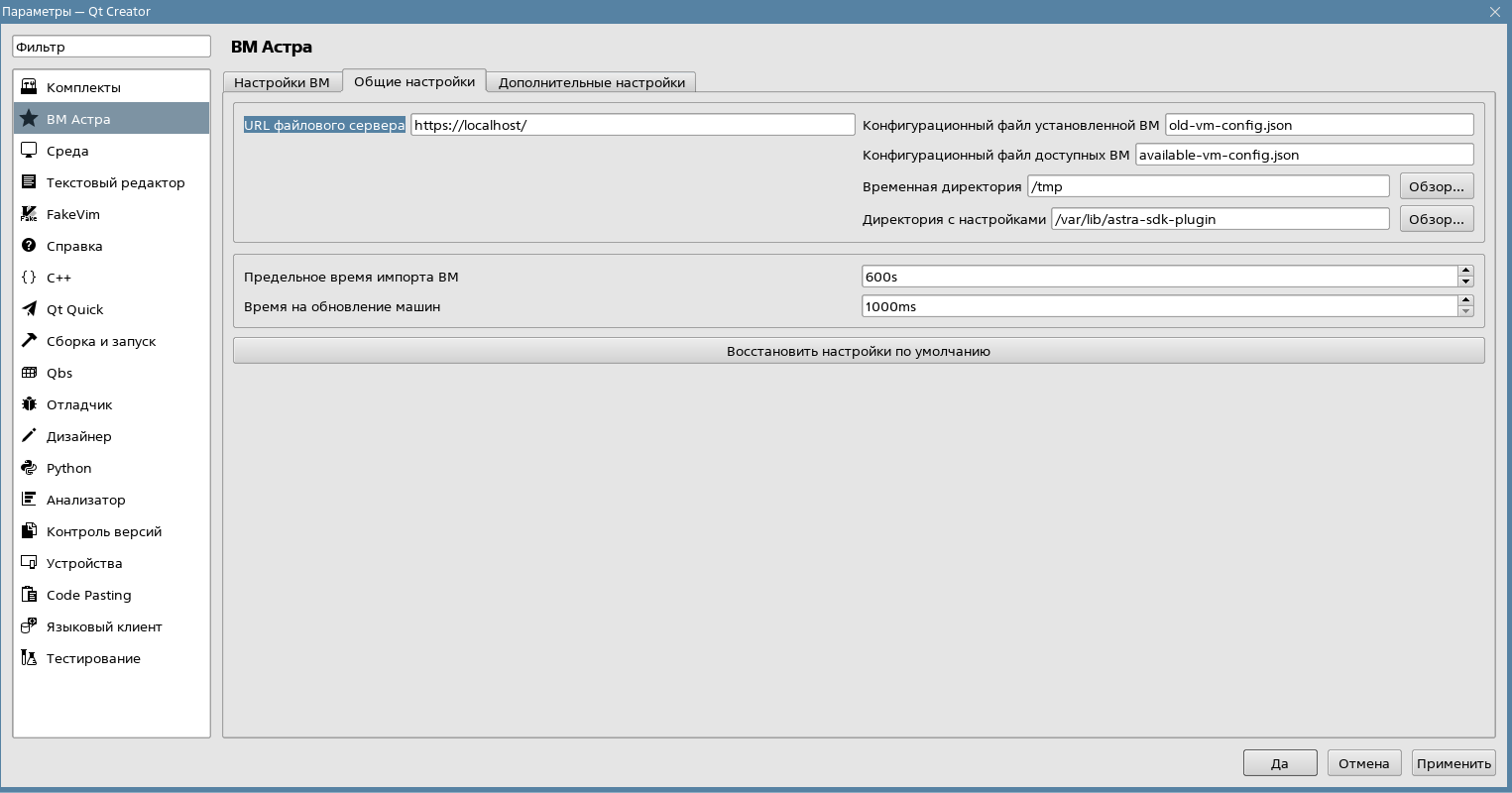Increase the VM import time limit
1512x793 pixels.
pyautogui.click(x=1465, y=271)
